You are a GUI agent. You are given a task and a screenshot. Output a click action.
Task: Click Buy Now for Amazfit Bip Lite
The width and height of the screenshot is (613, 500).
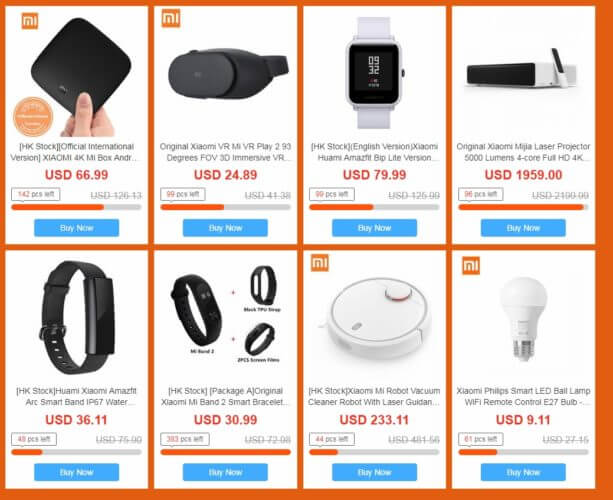(375, 228)
